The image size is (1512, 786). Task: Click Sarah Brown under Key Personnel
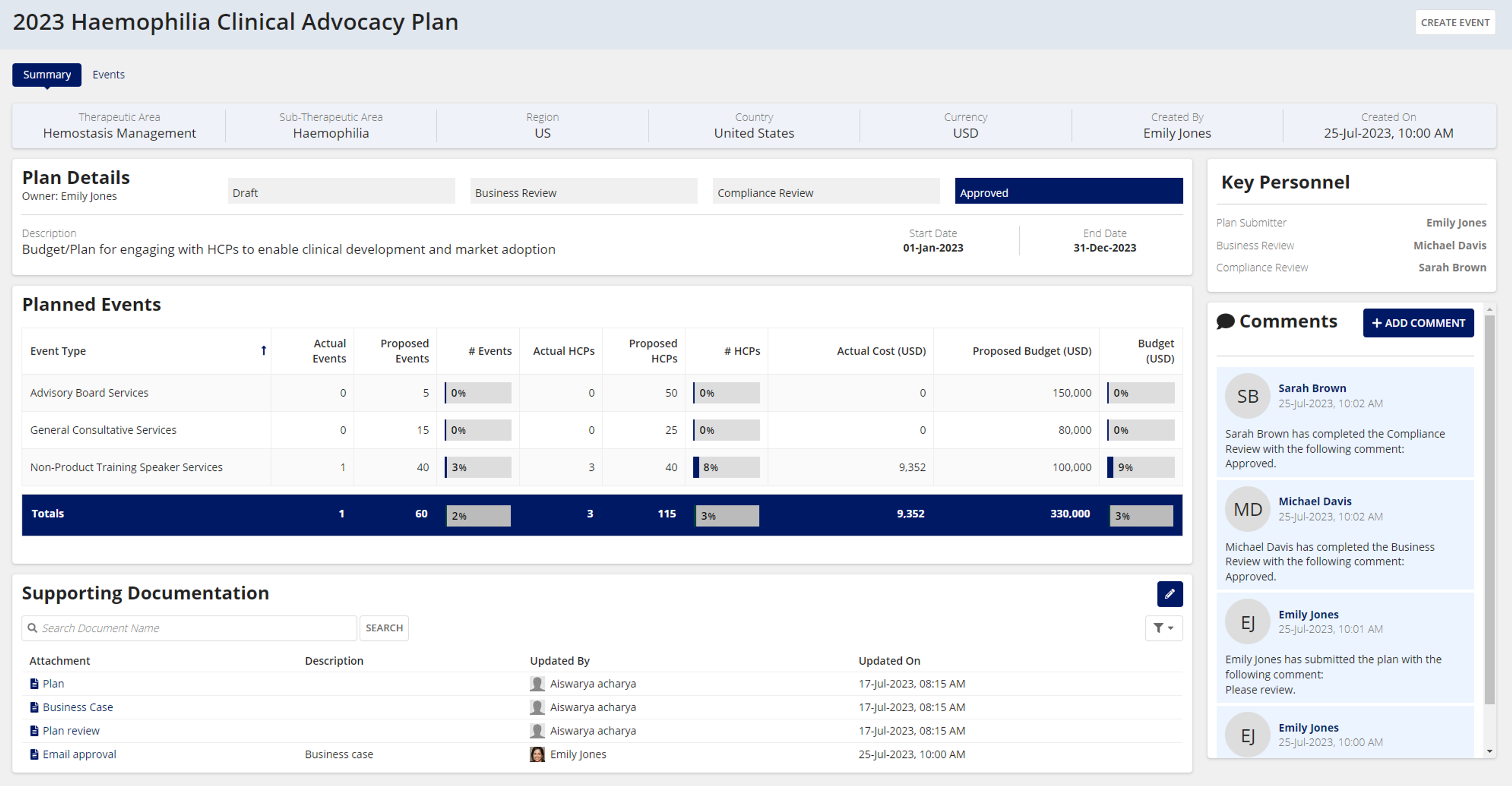[1452, 268]
